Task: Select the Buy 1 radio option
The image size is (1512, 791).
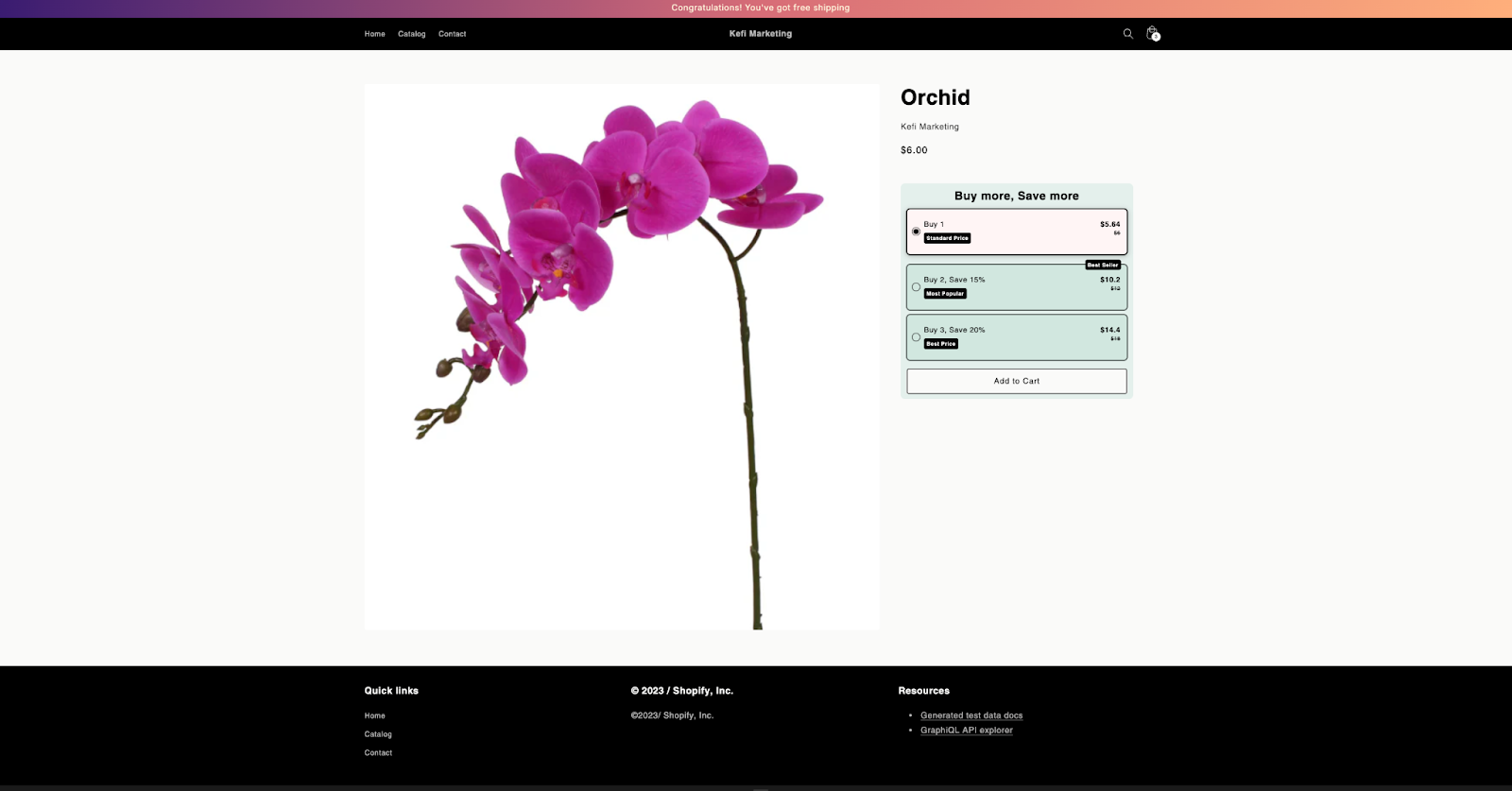Action: point(916,232)
